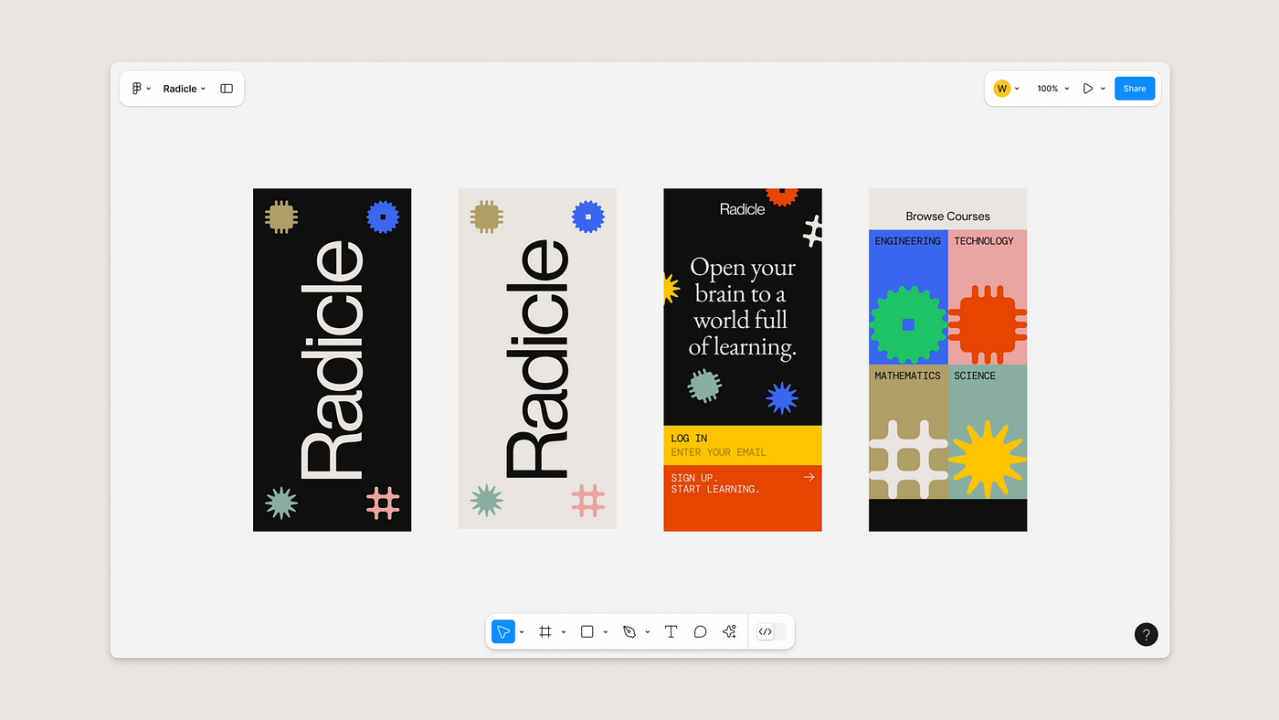Click the Figma logo icon
This screenshot has width=1279, height=720.
tap(137, 88)
